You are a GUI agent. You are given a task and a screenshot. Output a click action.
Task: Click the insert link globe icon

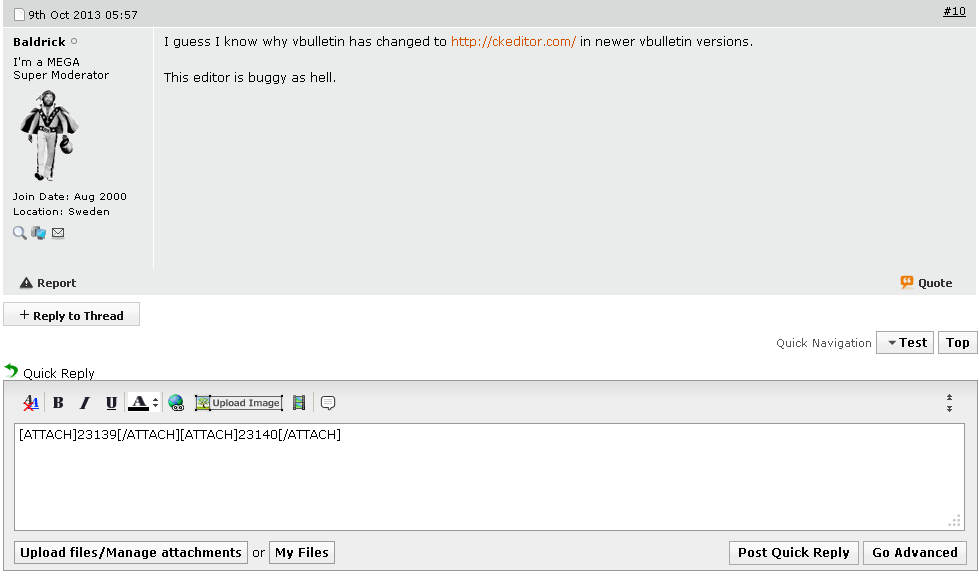(x=176, y=403)
